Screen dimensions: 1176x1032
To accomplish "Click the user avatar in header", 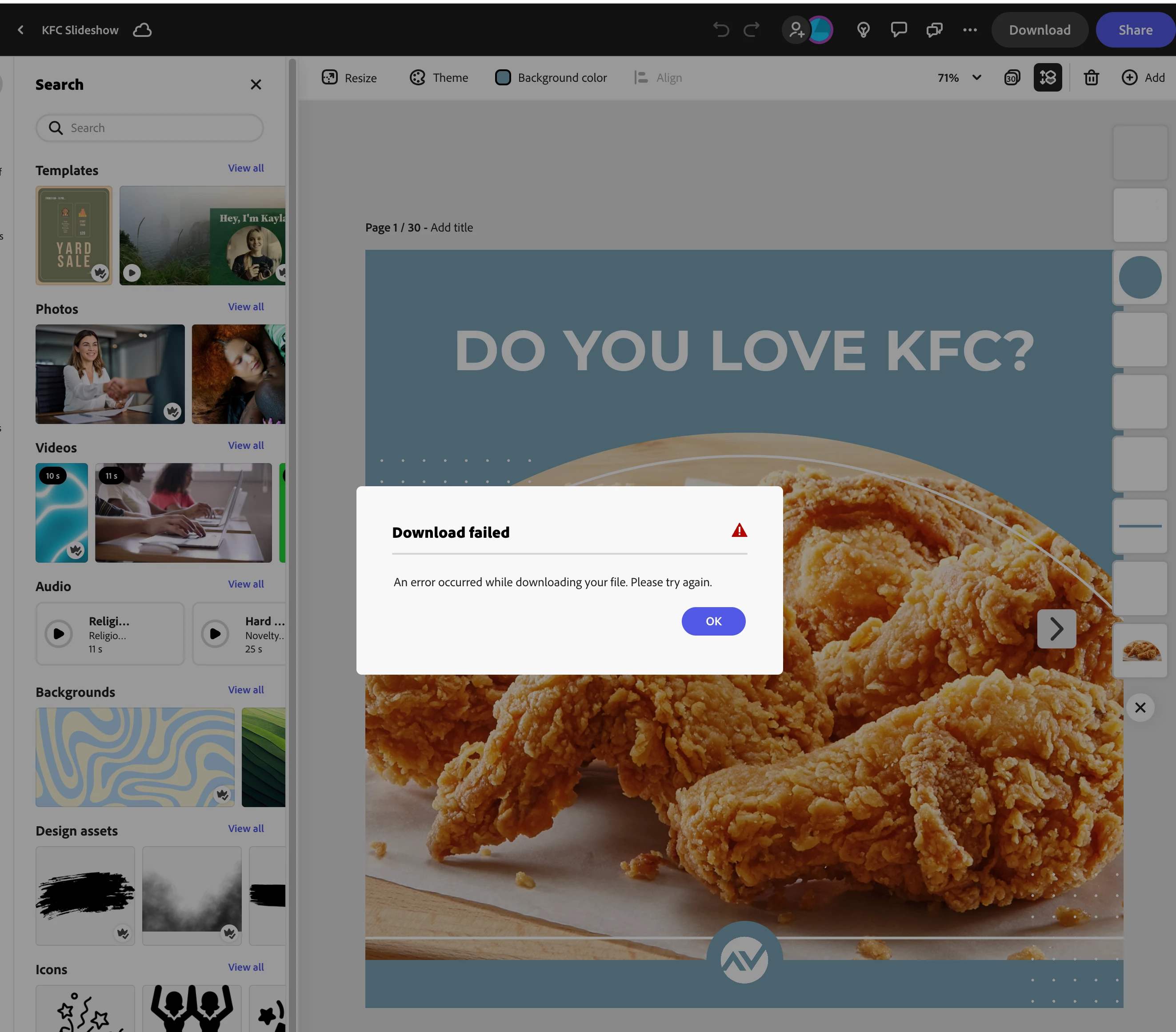I will [820, 30].
